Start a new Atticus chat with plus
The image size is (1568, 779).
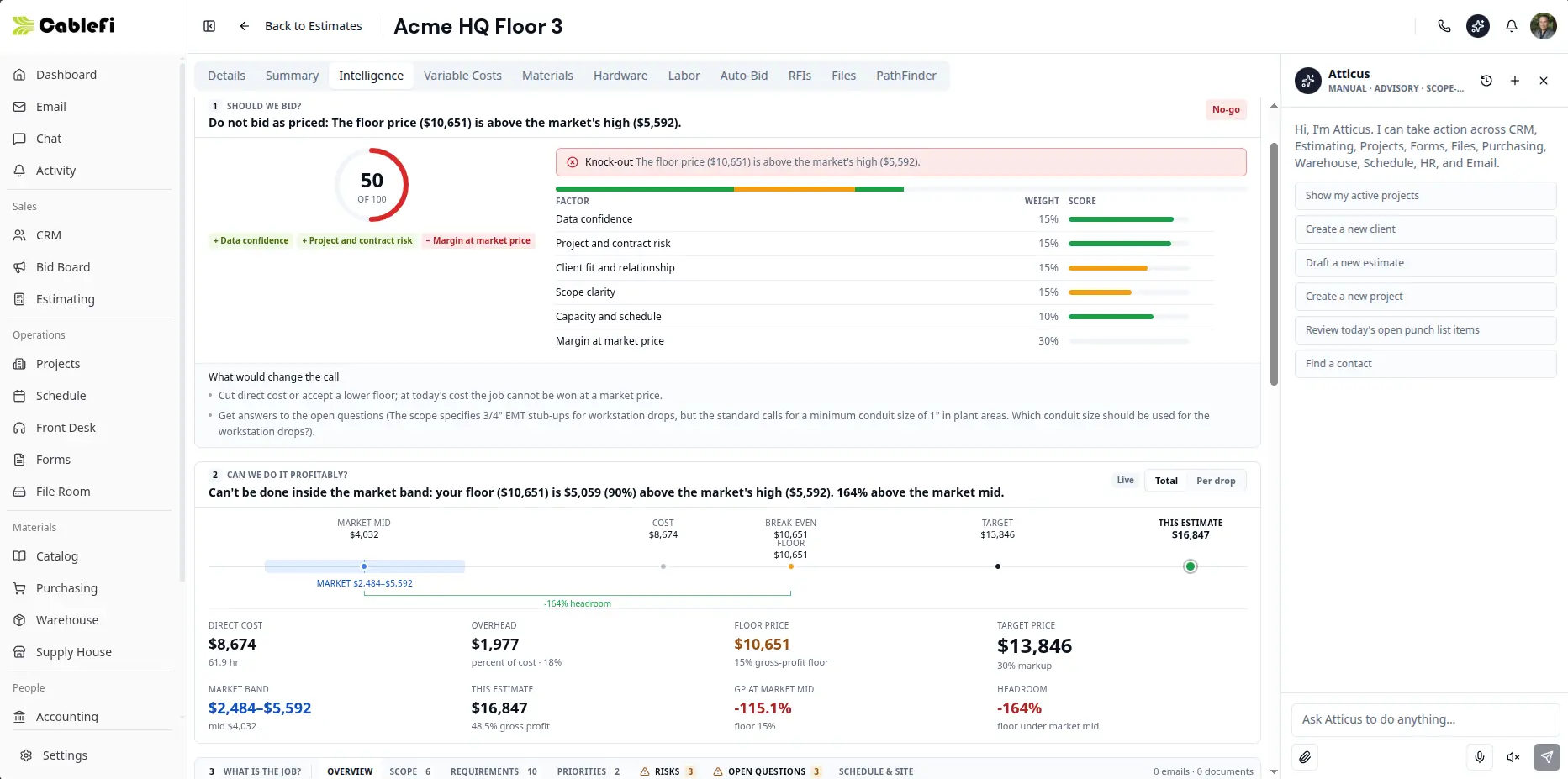point(1515,81)
